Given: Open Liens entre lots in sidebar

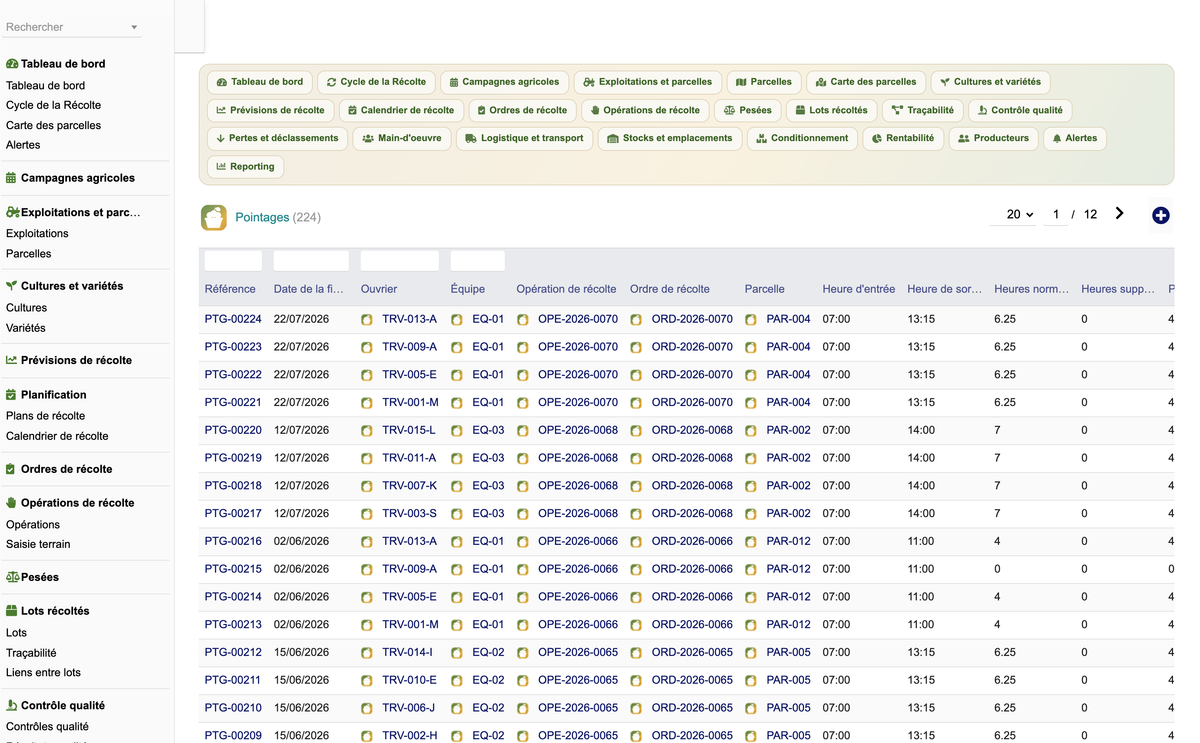Looking at the screenshot, I should click(43, 673).
